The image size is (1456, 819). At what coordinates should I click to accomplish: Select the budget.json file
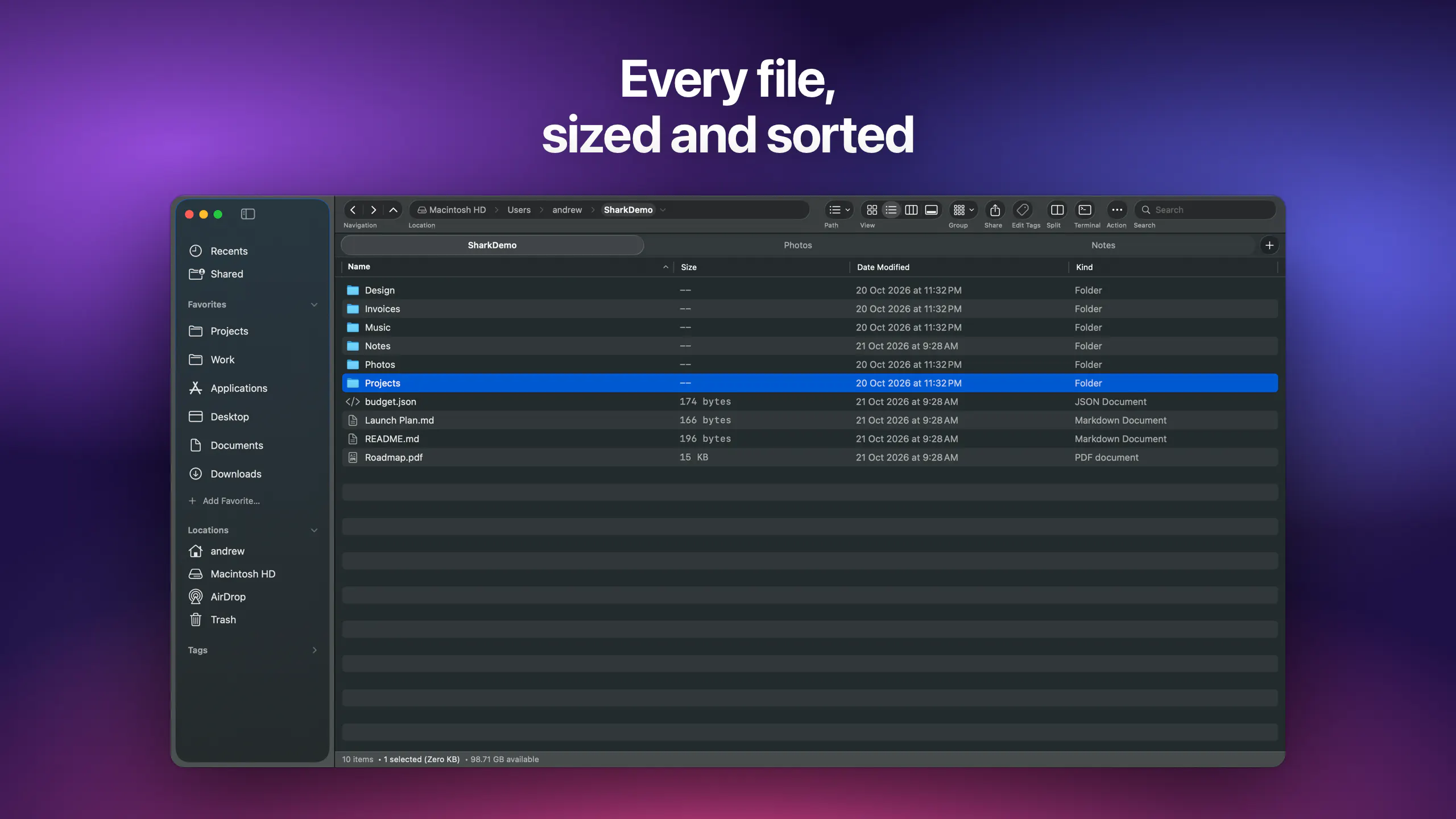coord(810,402)
